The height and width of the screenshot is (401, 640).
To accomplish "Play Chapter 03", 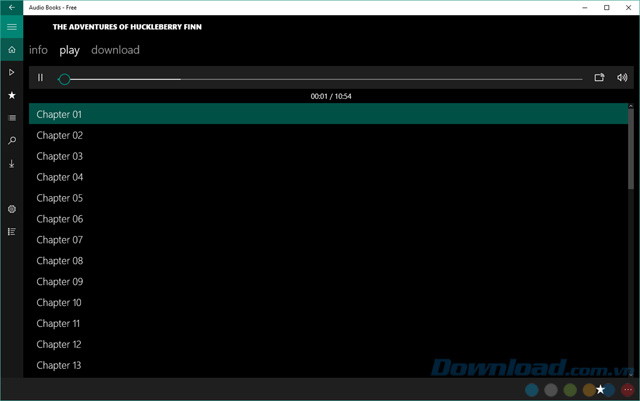I will pyautogui.click(x=328, y=156).
